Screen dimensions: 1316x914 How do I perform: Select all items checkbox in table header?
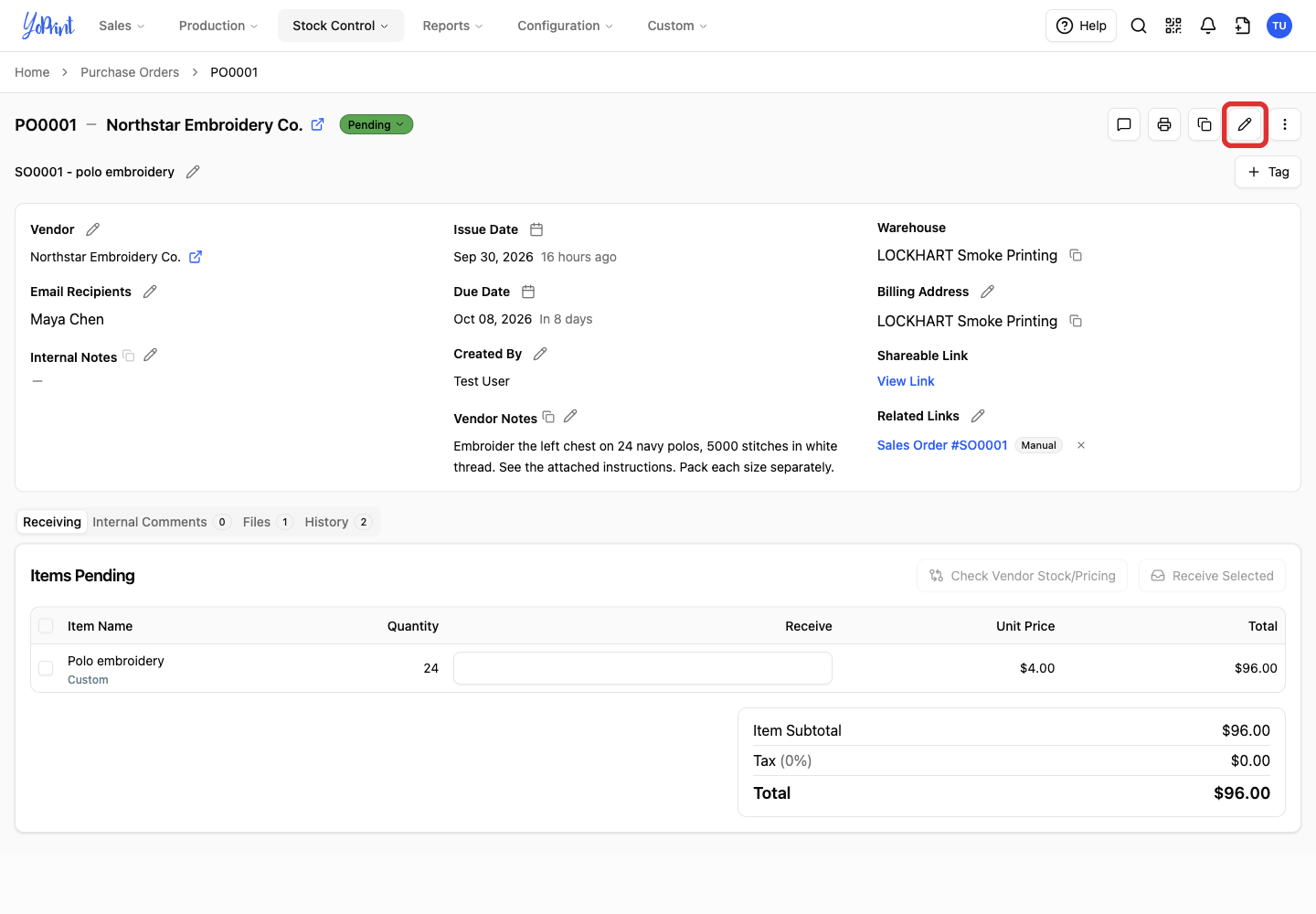46,626
